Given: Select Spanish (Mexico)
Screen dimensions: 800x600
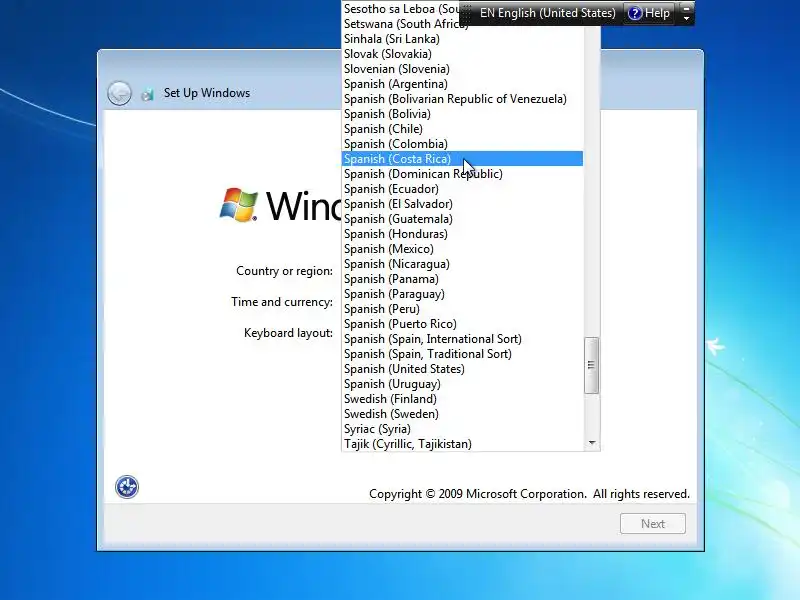Looking at the screenshot, I should pyautogui.click(x=462, y=249).
